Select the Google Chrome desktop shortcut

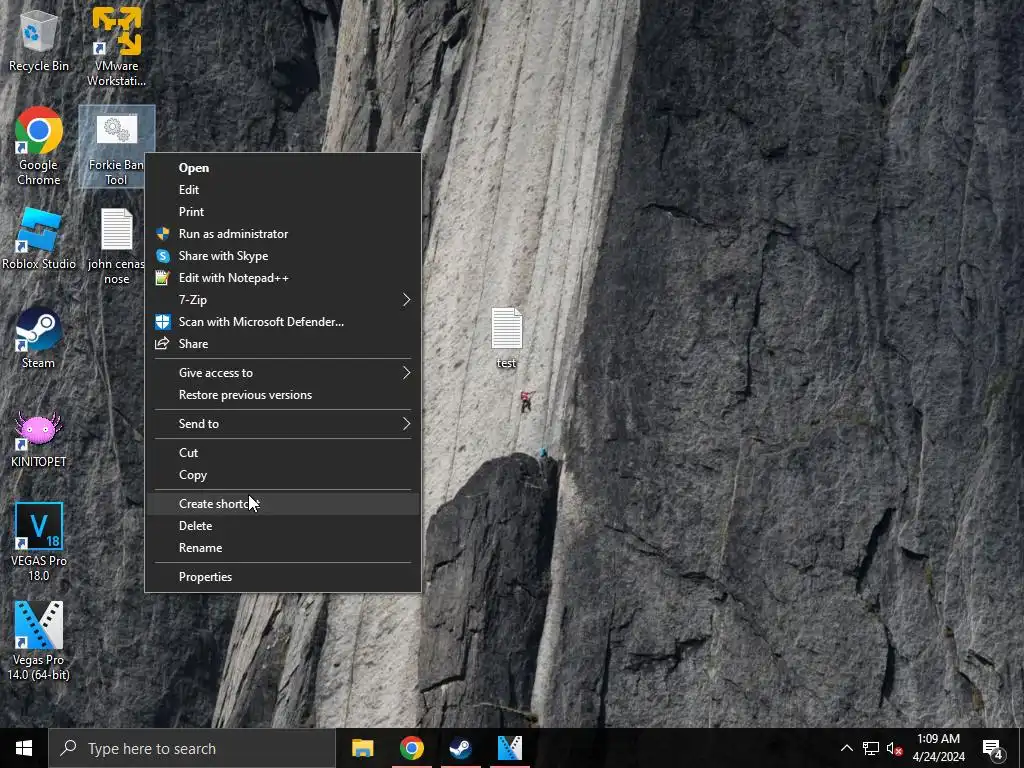click(39, 146)
